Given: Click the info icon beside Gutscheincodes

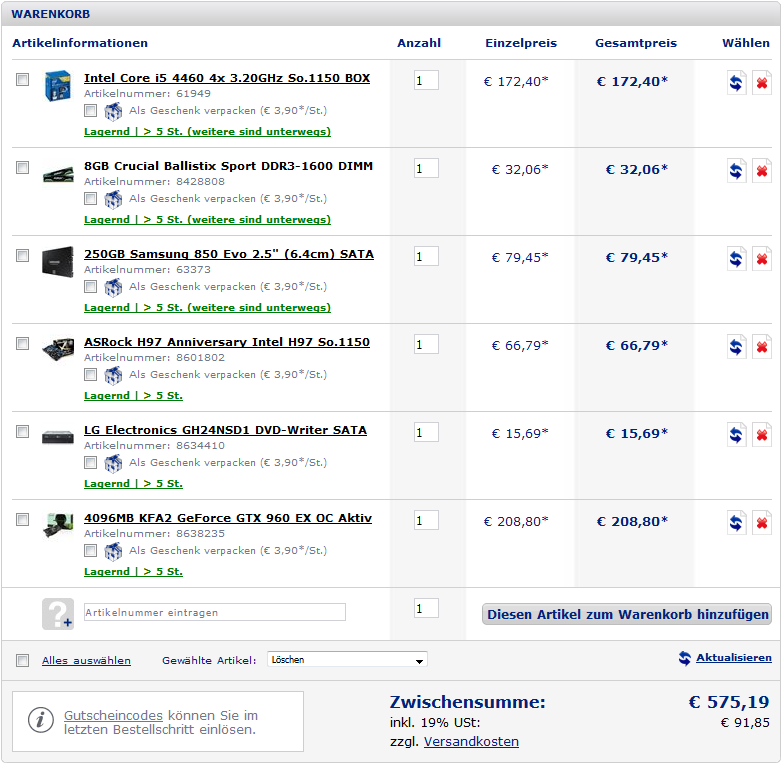Looking at the screenshot, I should [40, 720].
